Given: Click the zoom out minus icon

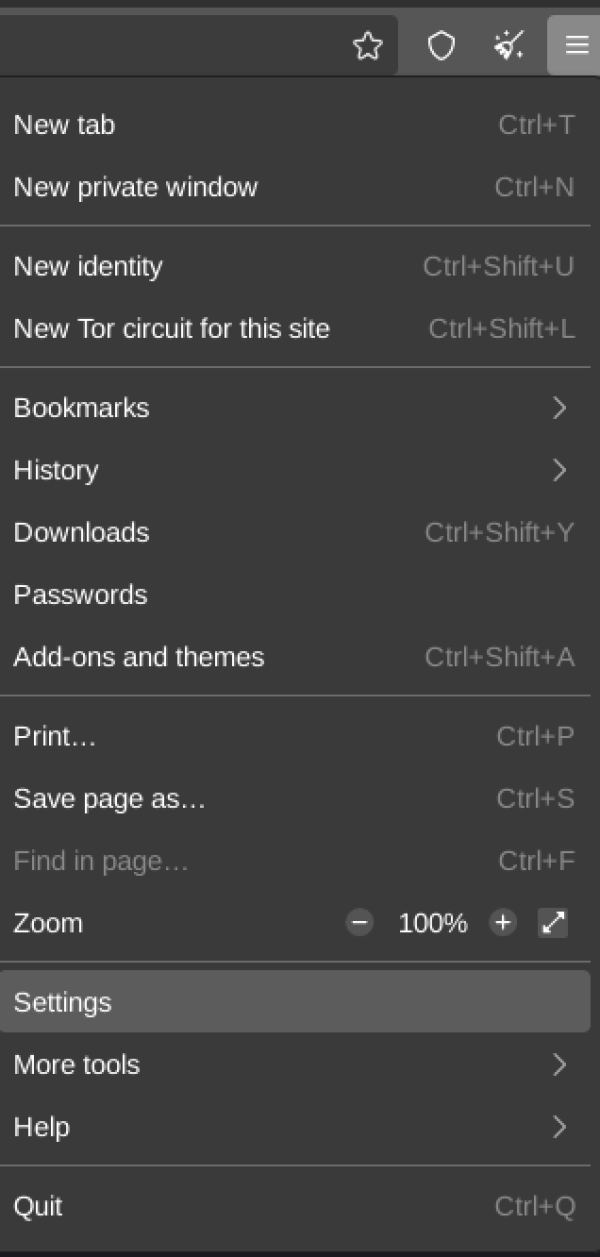Looking at the screenshot, I should click(x=360, y=923).
